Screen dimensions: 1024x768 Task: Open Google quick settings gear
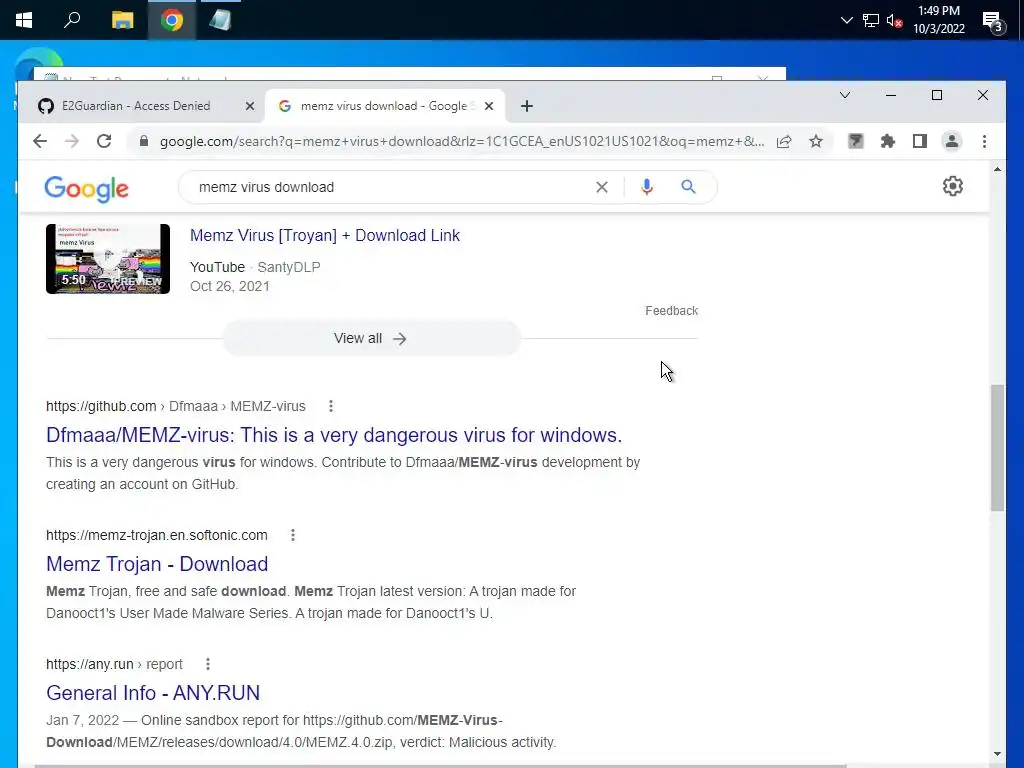(x=952, y=186)
